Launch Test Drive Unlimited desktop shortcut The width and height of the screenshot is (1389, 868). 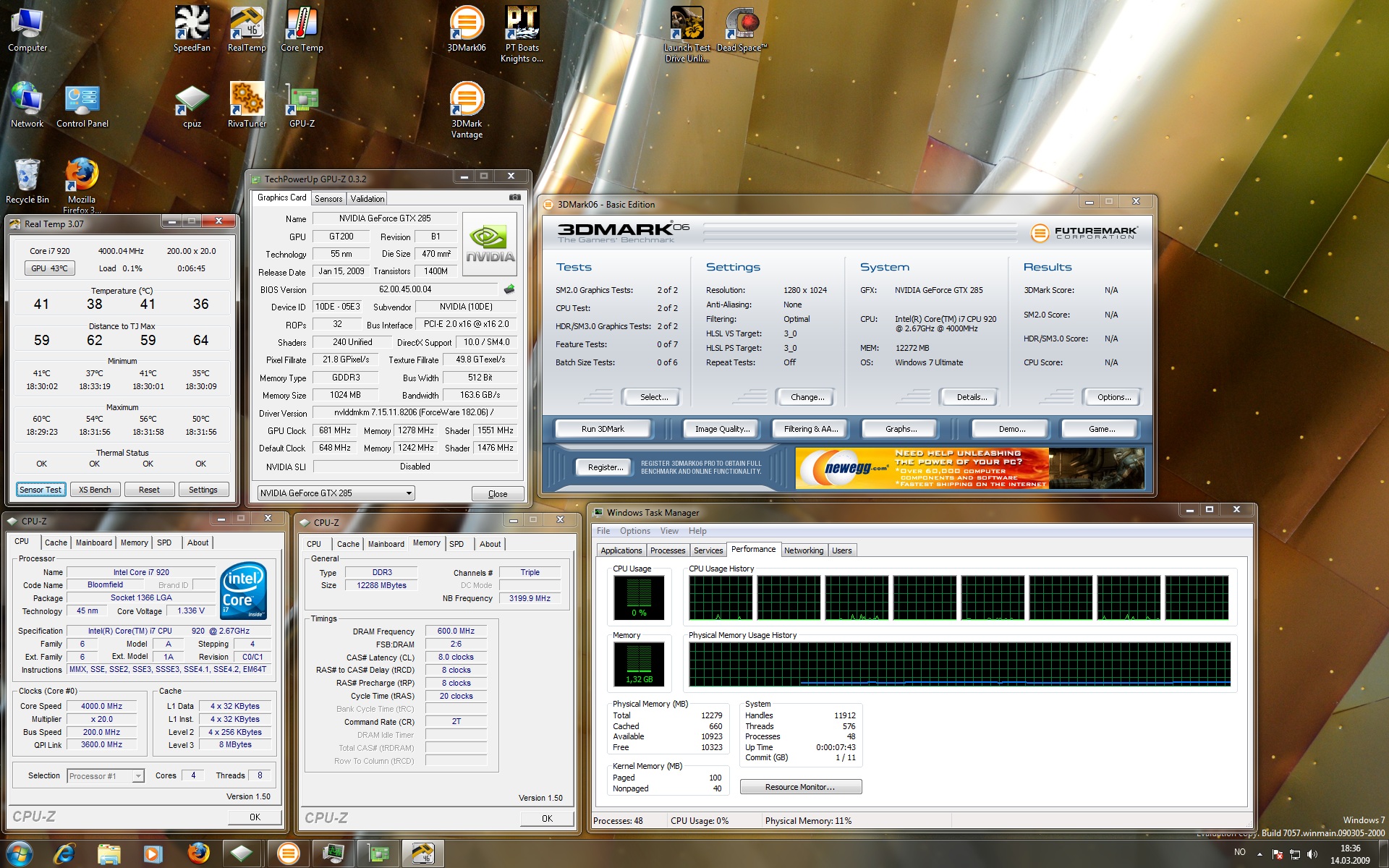687,34
